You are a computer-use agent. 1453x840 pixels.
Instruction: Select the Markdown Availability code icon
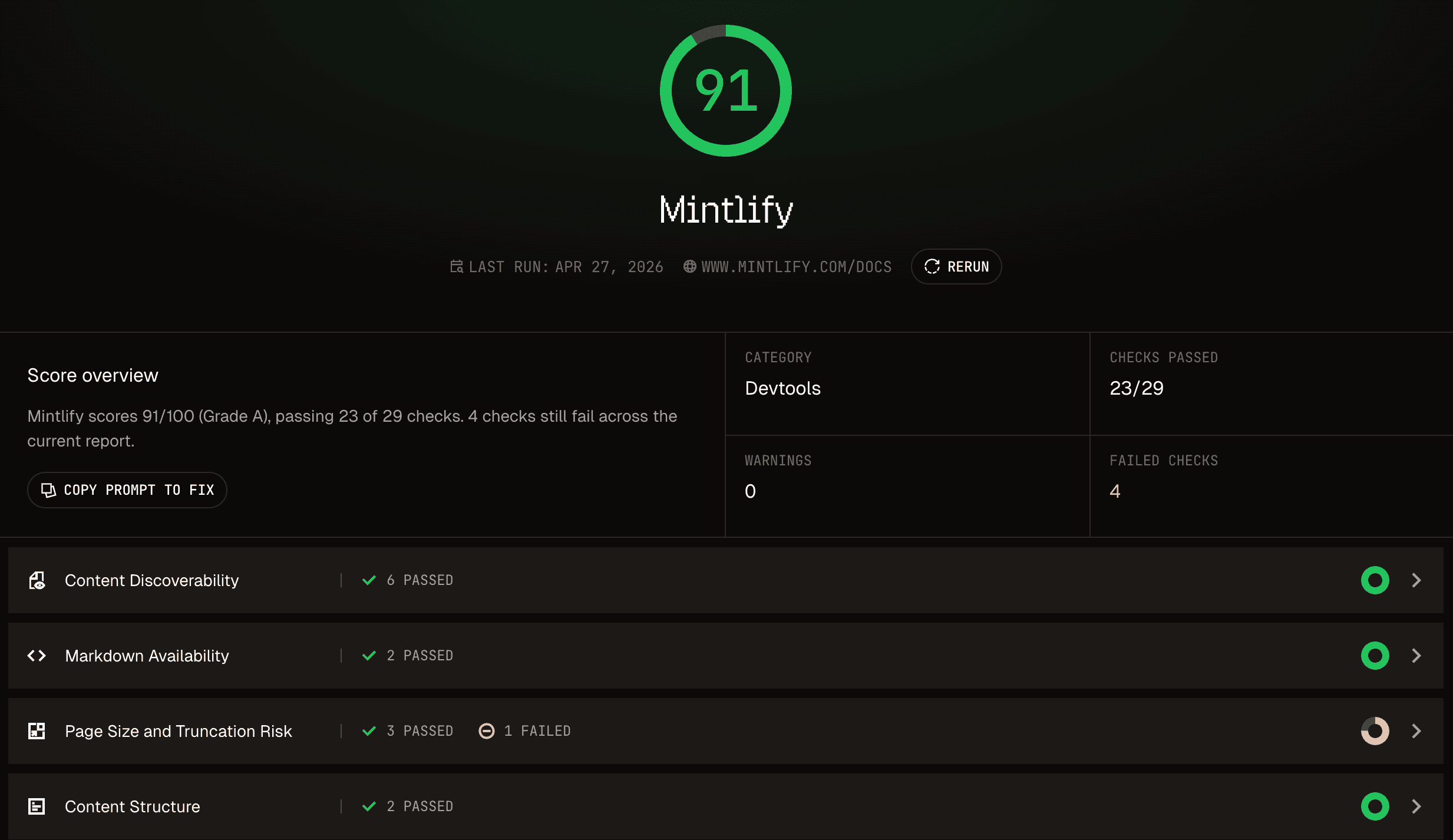tap(37, 656)
